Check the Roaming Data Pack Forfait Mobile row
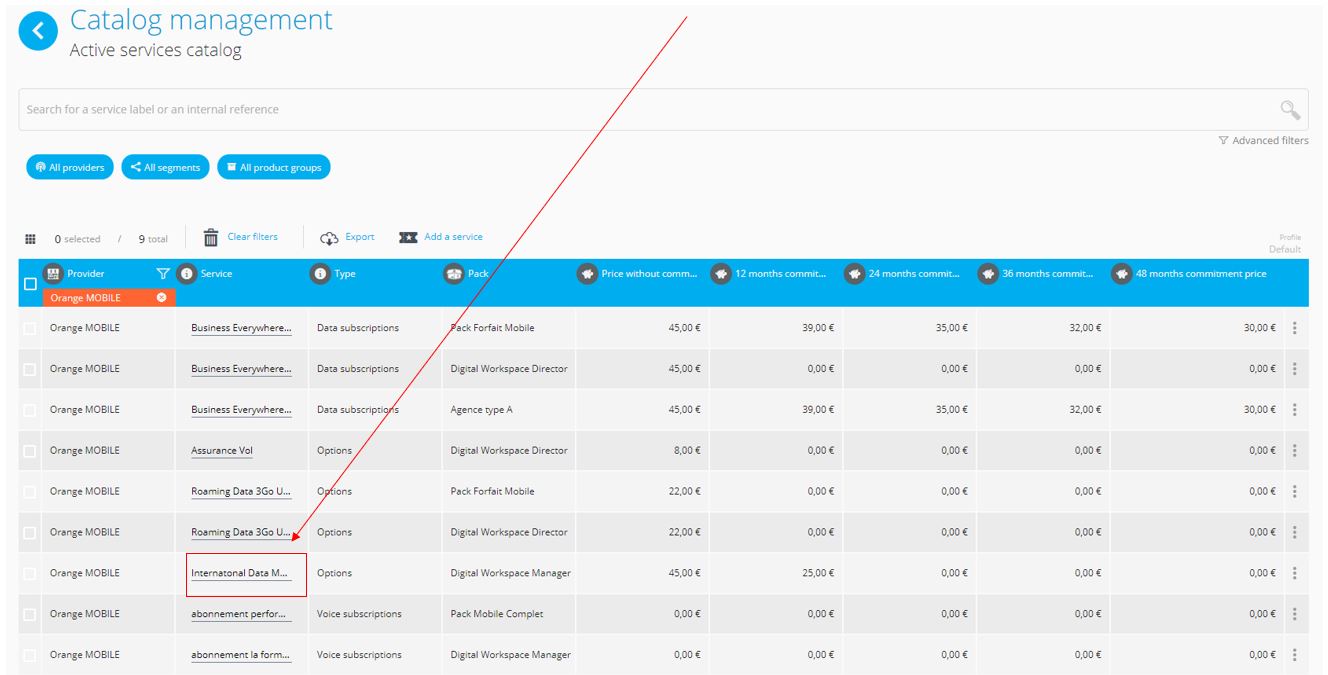The height and width of the screenshot is (675, 1328). point(30,491)
